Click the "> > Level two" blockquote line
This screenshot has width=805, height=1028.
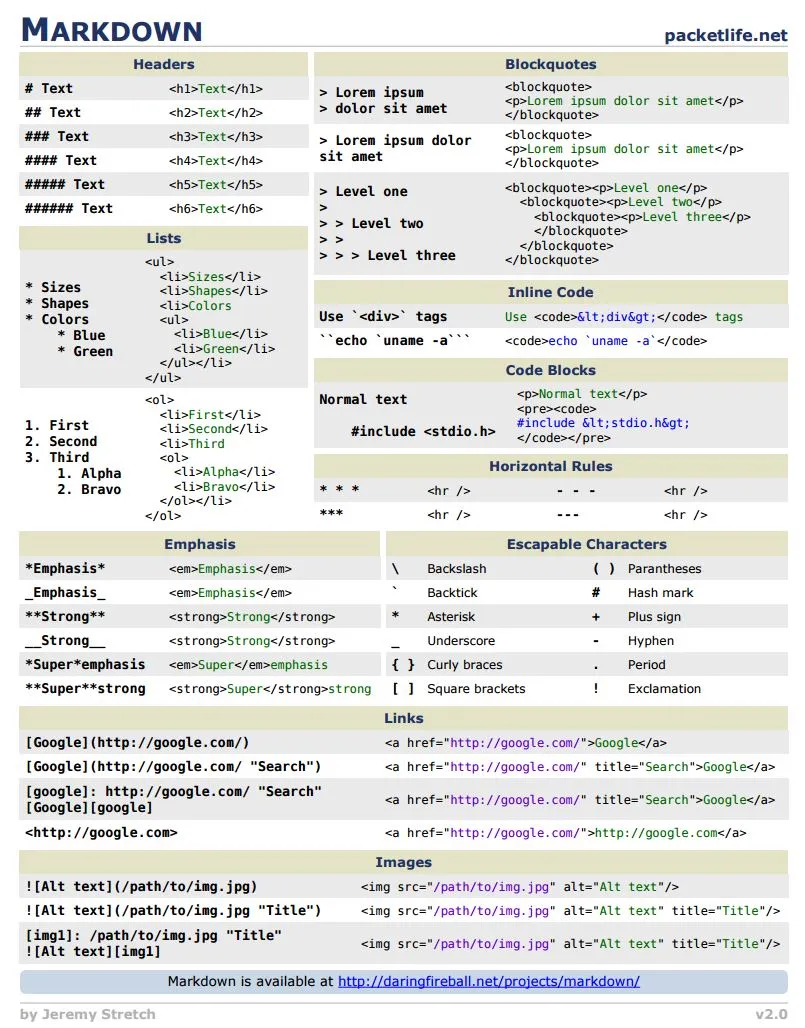[x=372, y=224]
